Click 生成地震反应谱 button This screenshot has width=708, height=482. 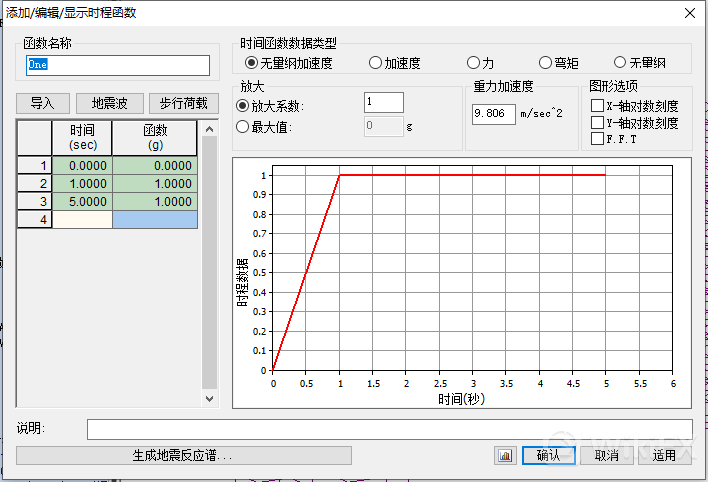pyautogui.click(x=184, y=455)
